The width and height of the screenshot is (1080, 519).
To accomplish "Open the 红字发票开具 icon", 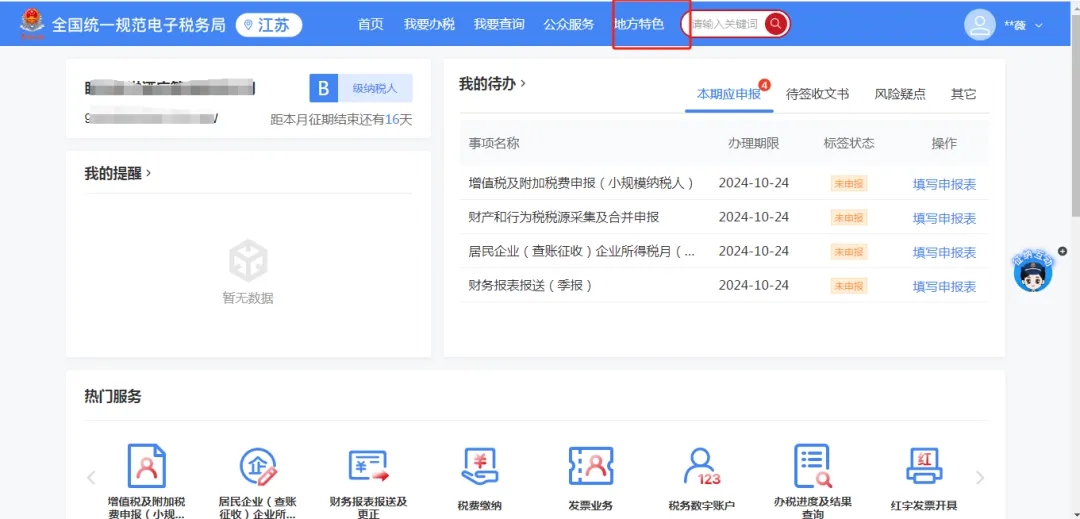I will [923, 466].
